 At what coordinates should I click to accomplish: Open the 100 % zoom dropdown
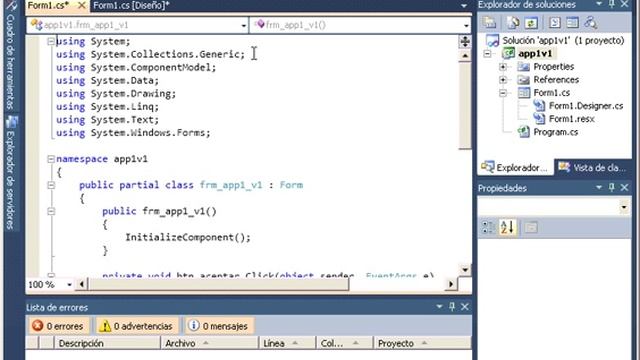point(69,284)
